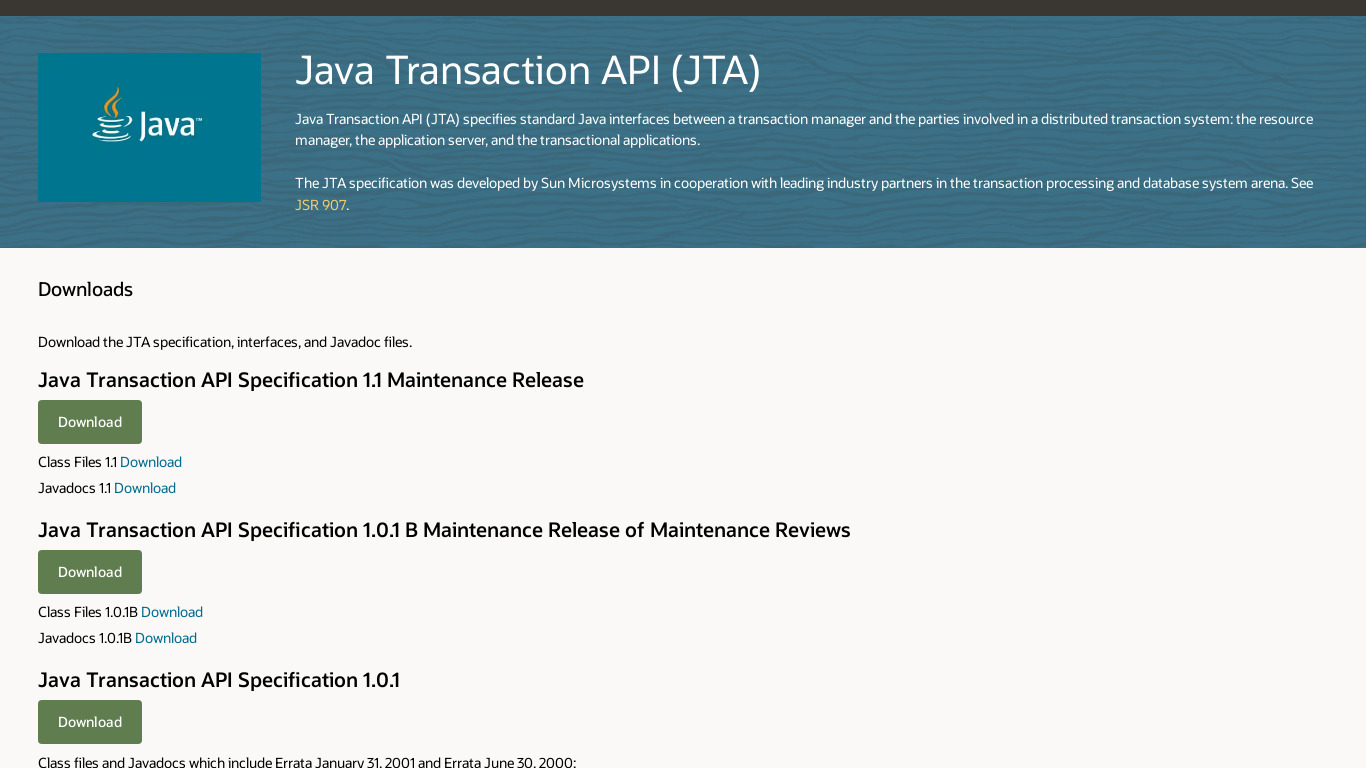Download Javadocs 1.0.1B
1366x768 pixels.
click(166, 638)
